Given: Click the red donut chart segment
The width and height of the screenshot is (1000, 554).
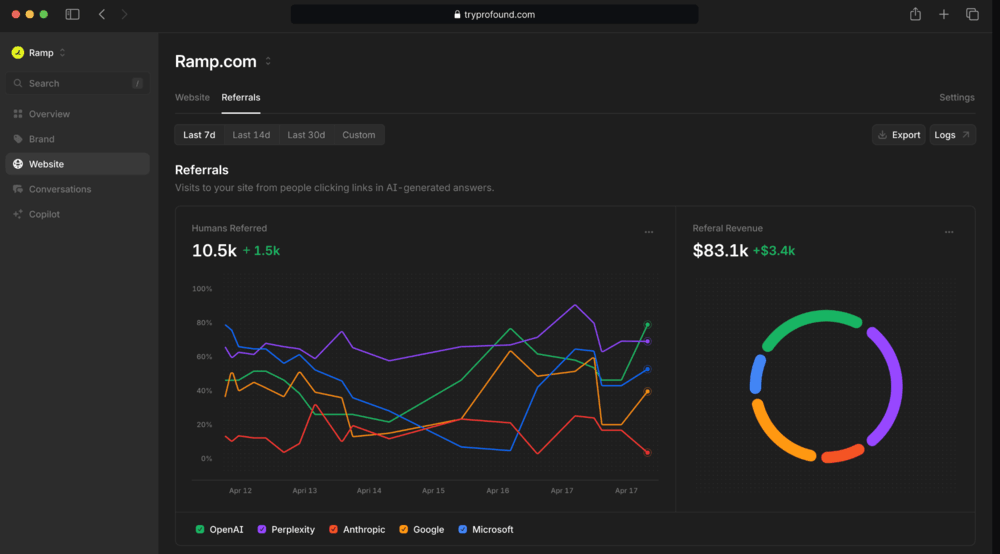Looking at the screenshot, I should [843, 454].
